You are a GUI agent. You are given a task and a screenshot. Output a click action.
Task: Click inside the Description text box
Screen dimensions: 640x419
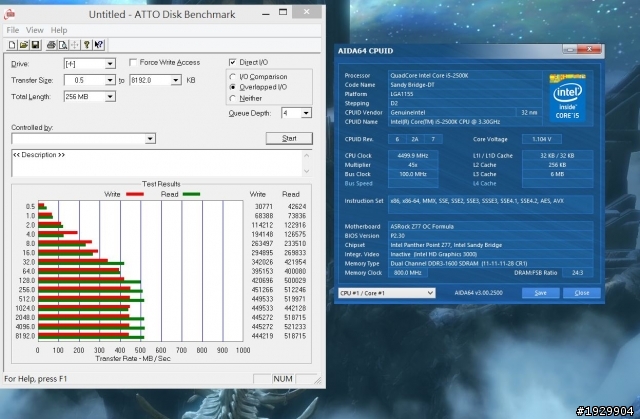point(157,163)
